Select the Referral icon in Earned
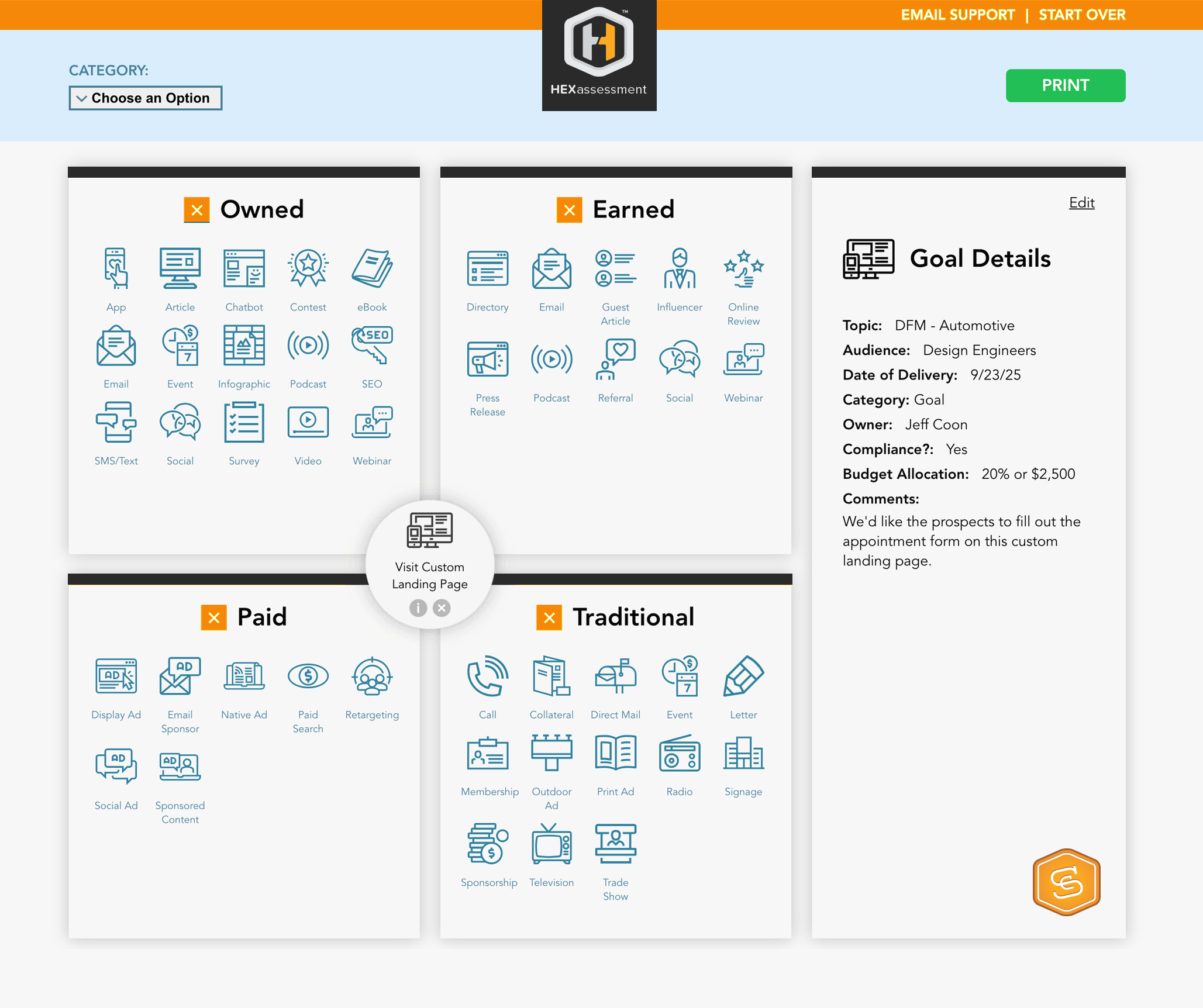 click(615, 359)
